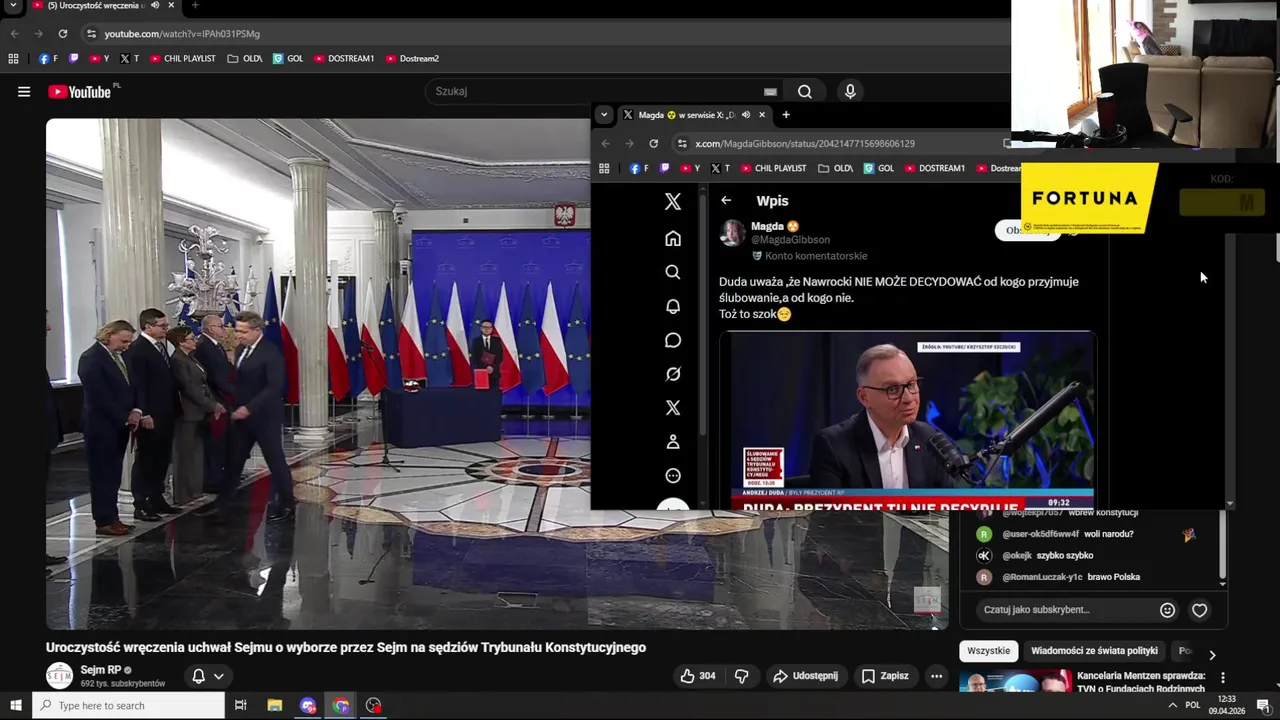Reload the X.com window page

pyautogui.click(x=653, y=144)
